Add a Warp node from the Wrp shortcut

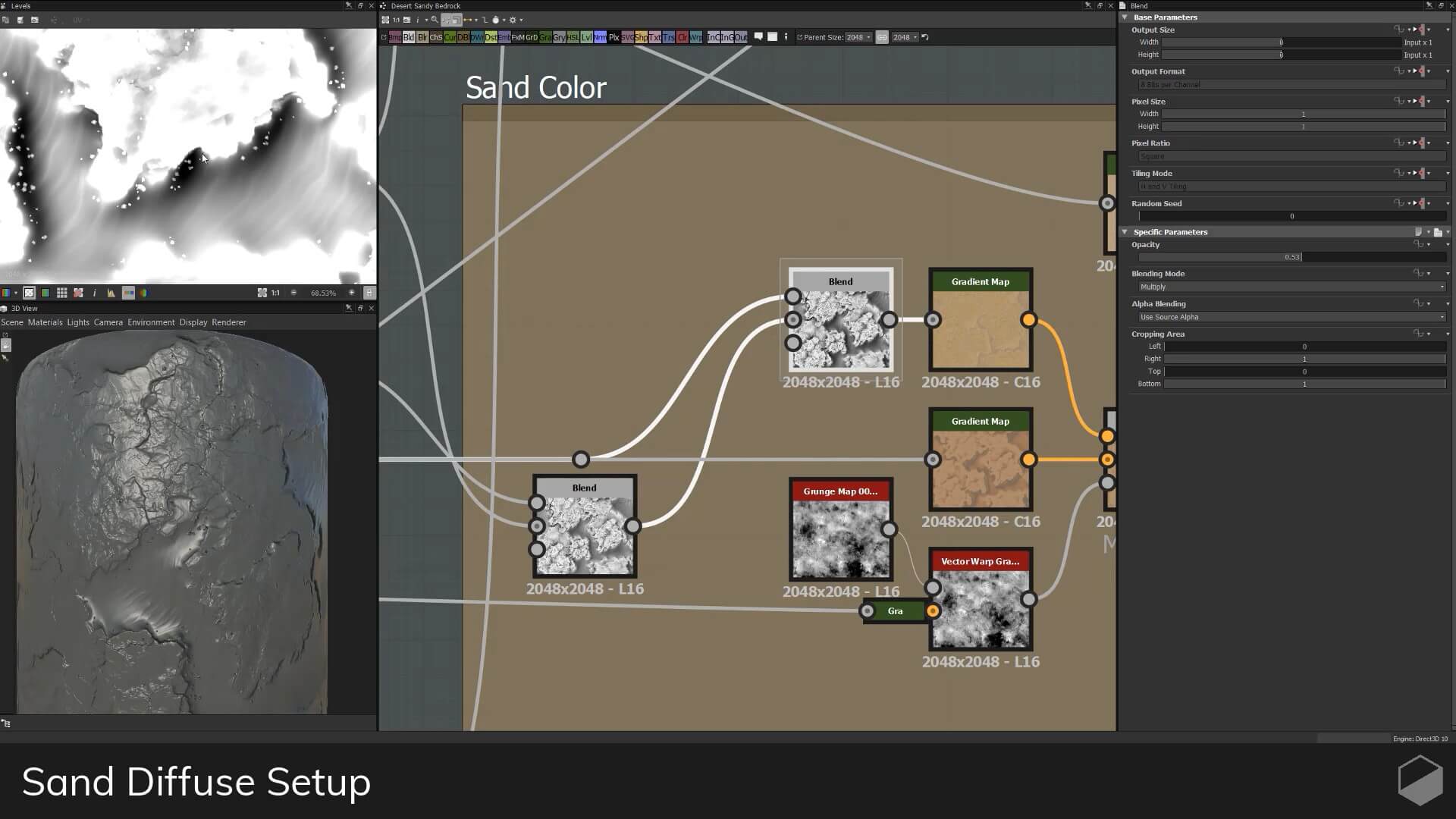(x=696, y=37)
